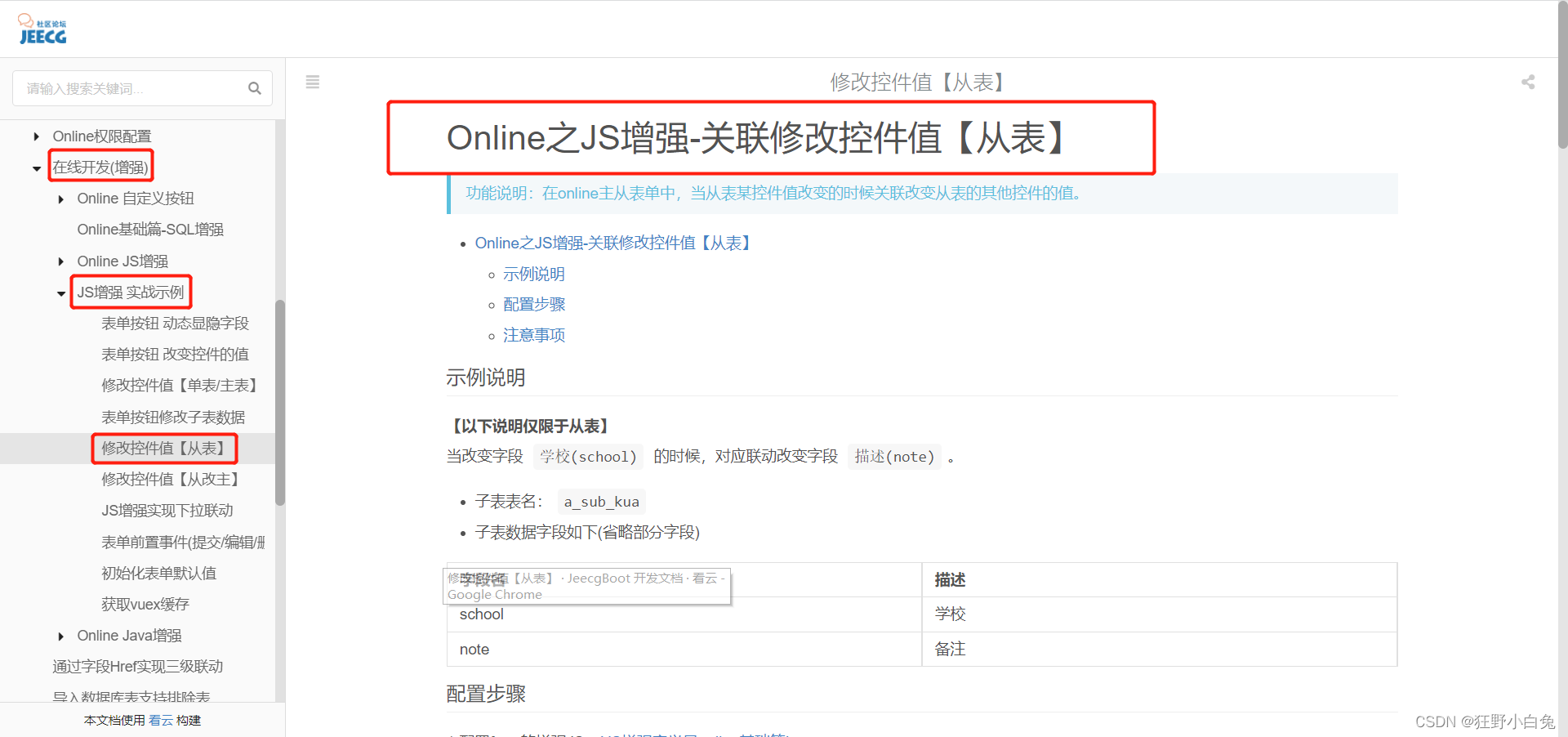The height and width of the screenshot is (737, 1568).
Task: Select 修改控件值【从表】 in sidebar
Action: tap(163, 449)
